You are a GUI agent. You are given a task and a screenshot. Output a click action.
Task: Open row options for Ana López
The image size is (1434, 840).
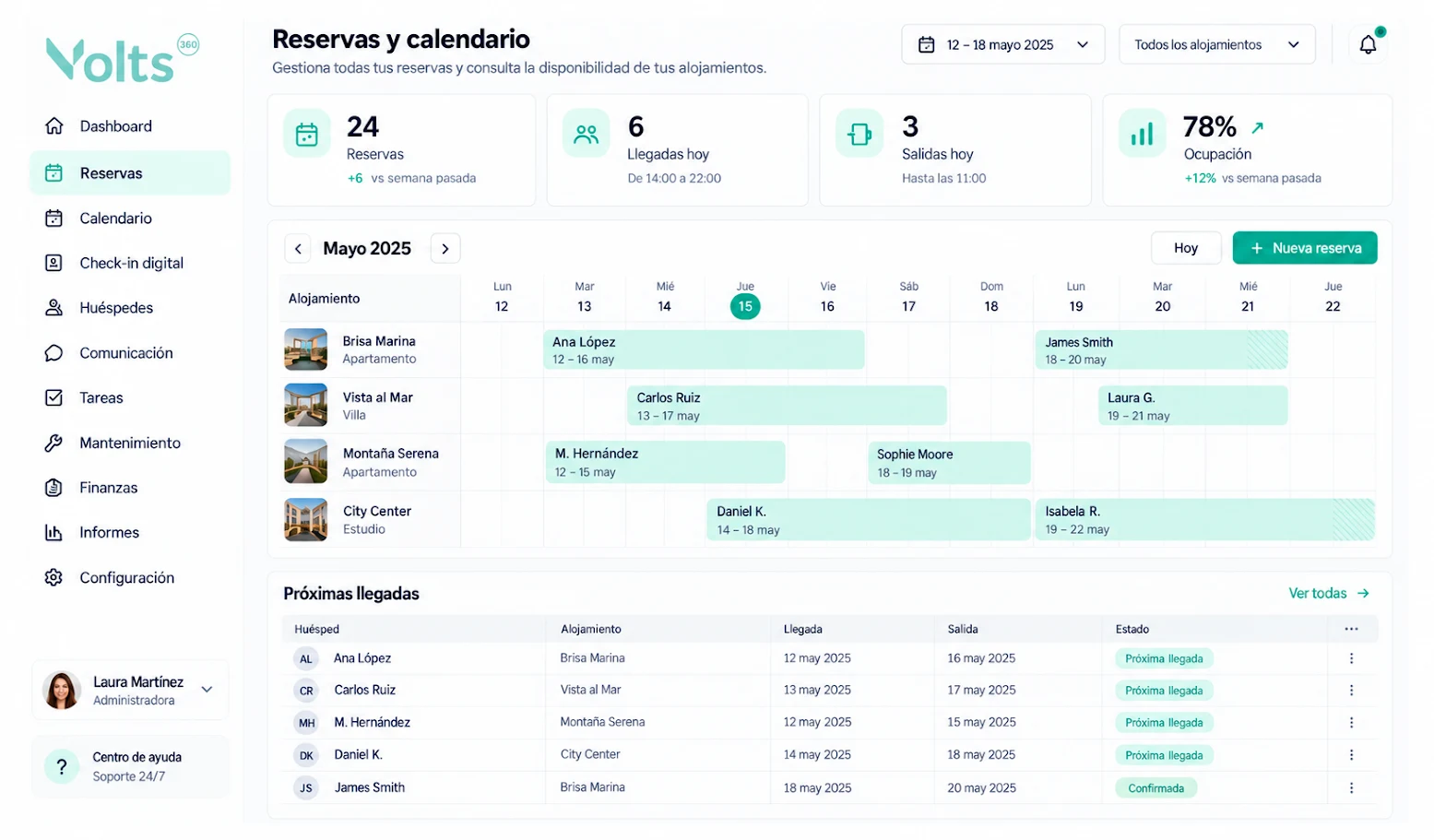click(1351, 658)
